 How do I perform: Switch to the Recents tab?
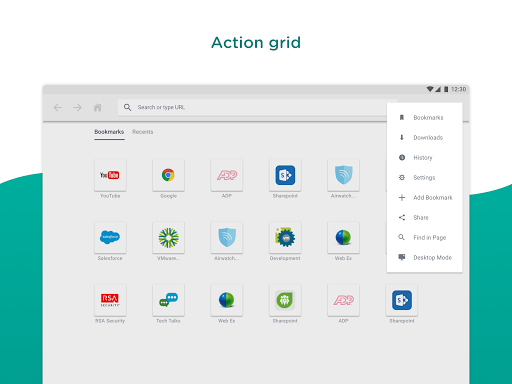coord(143,132)
